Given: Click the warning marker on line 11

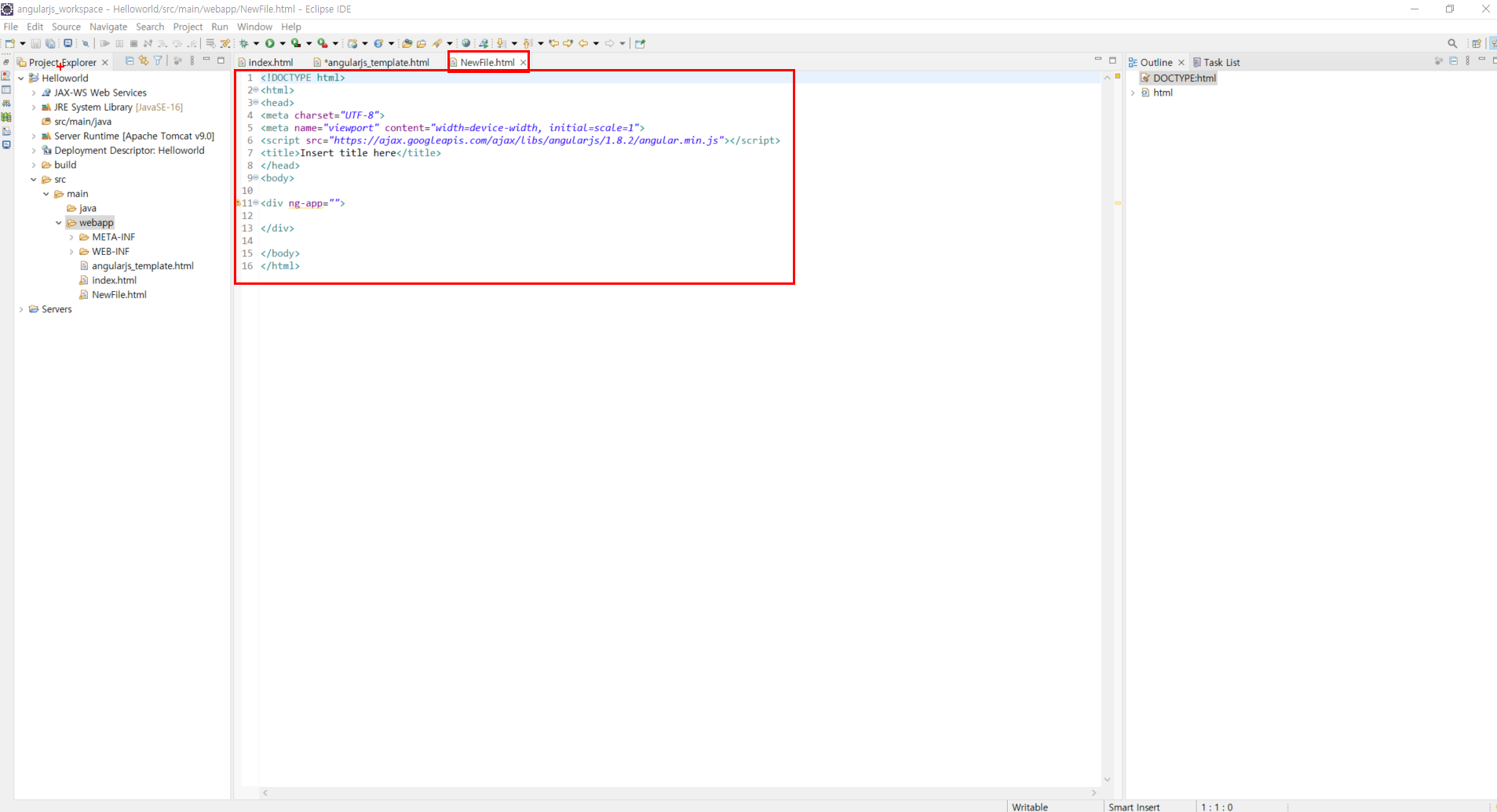Looking at the screenshot, I should [x=239, y=203].
